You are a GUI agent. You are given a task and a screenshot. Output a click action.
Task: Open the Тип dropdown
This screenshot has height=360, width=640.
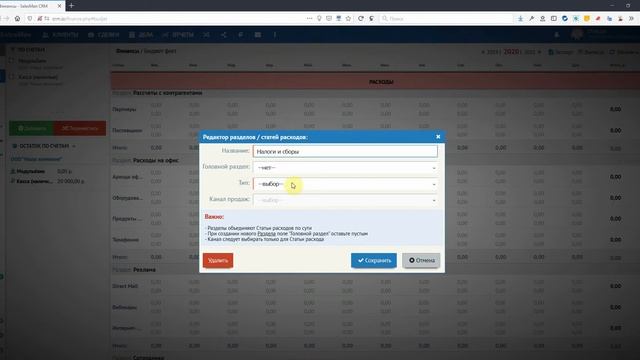[x=345, y=184]
